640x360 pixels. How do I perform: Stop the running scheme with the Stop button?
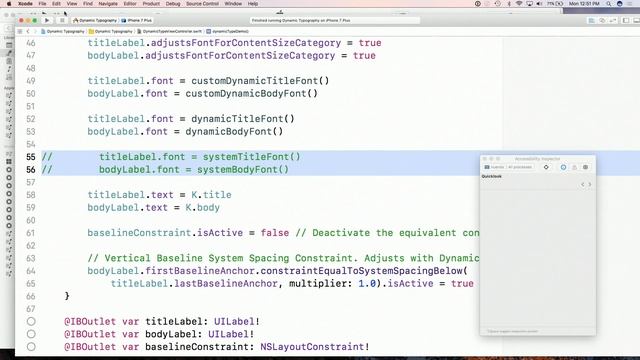coord(62,20)
